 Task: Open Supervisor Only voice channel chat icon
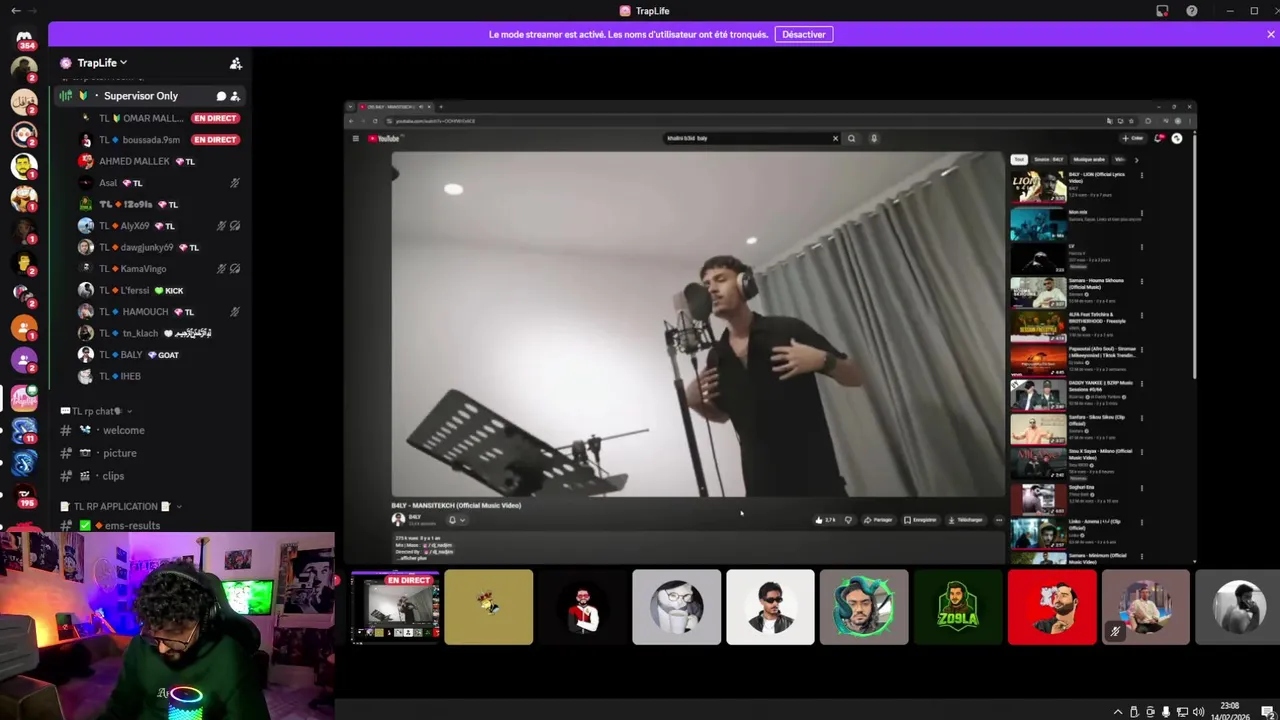click(221, 96)
